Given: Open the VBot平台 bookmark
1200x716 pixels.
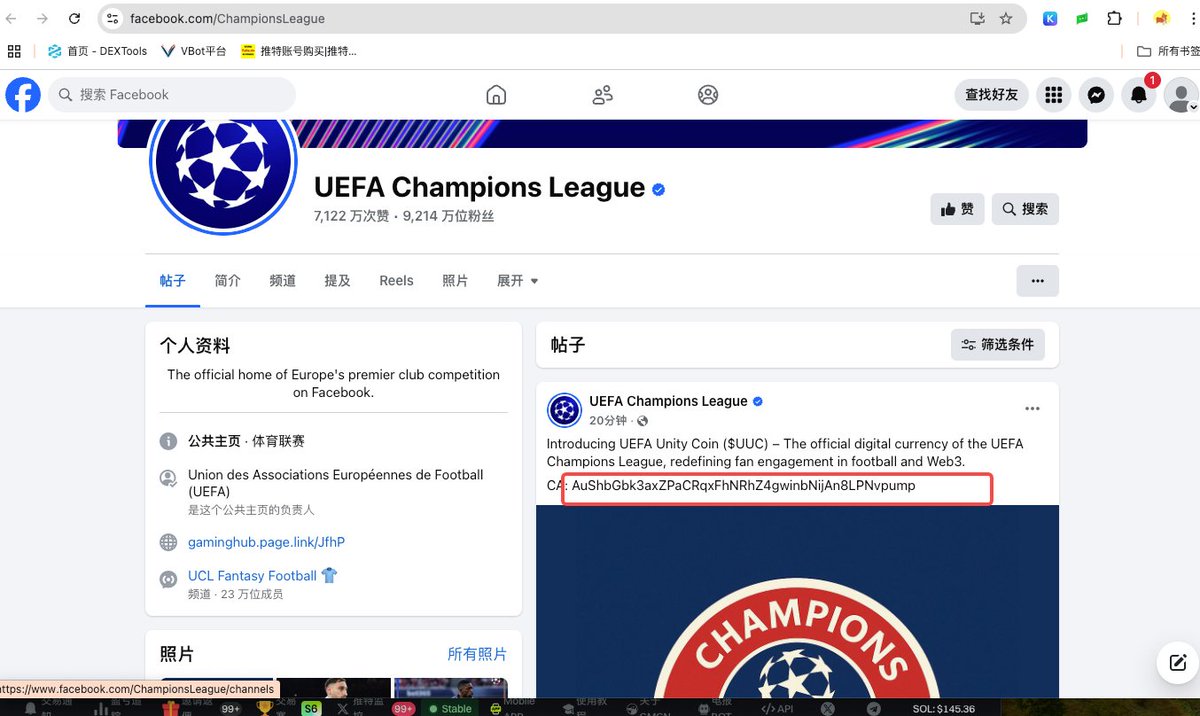Looking at the screenshot, I should coord(194,51).
